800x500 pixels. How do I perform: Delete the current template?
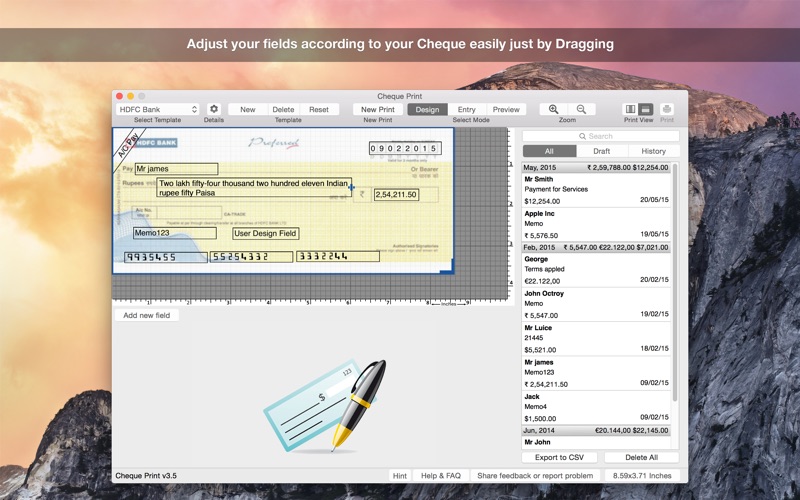(x=283, y=109)
